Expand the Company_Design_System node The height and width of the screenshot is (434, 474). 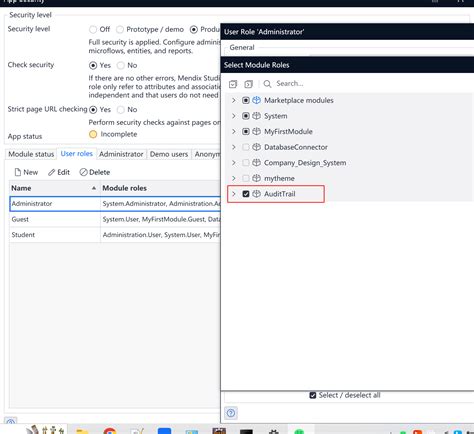click(x=234, y=163)
